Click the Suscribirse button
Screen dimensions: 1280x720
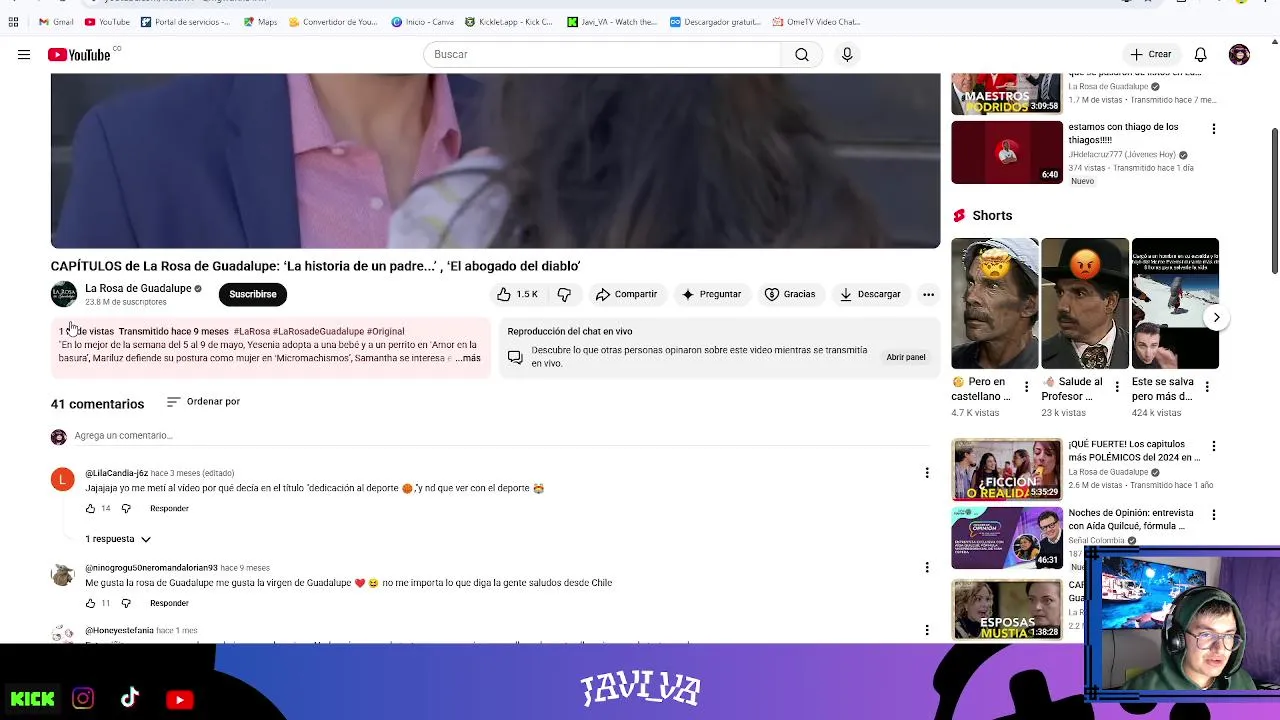point(253,294)
